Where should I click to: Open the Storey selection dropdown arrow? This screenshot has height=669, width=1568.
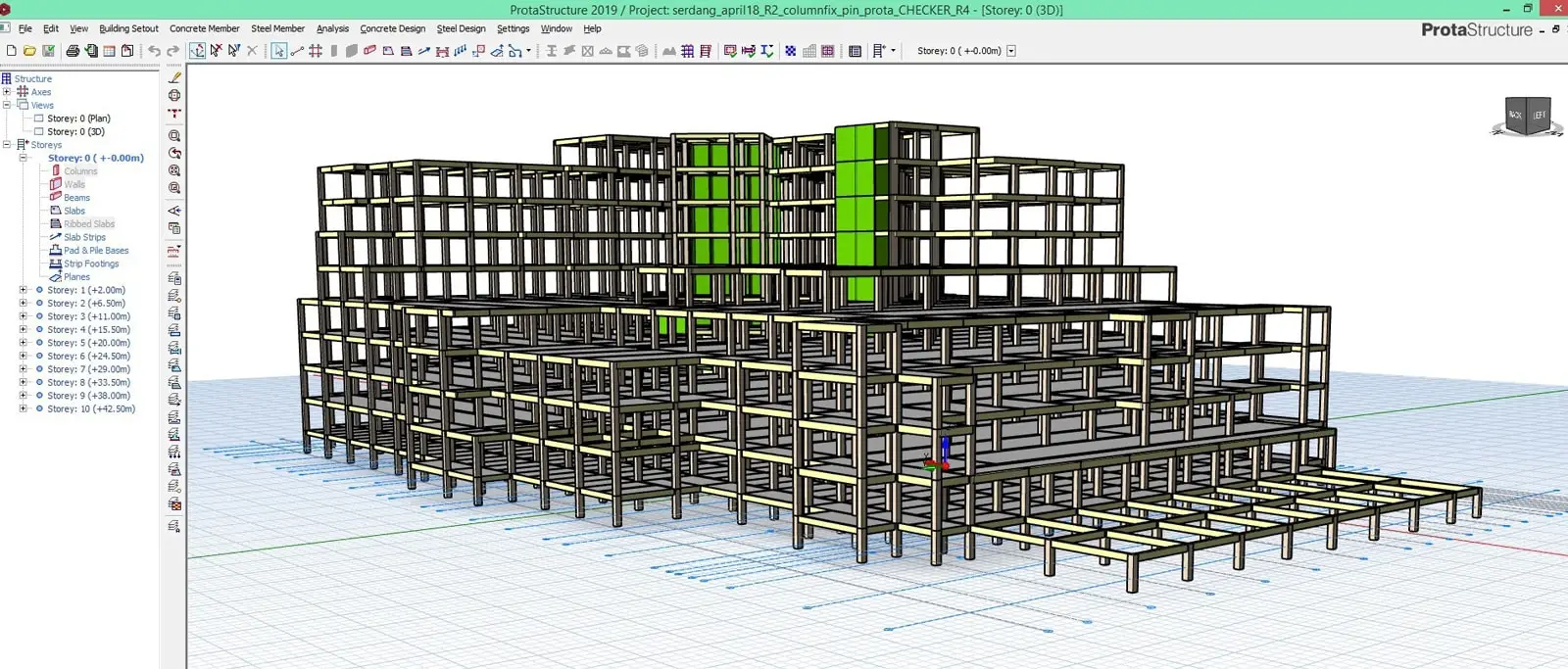(x=1011, y=51)
